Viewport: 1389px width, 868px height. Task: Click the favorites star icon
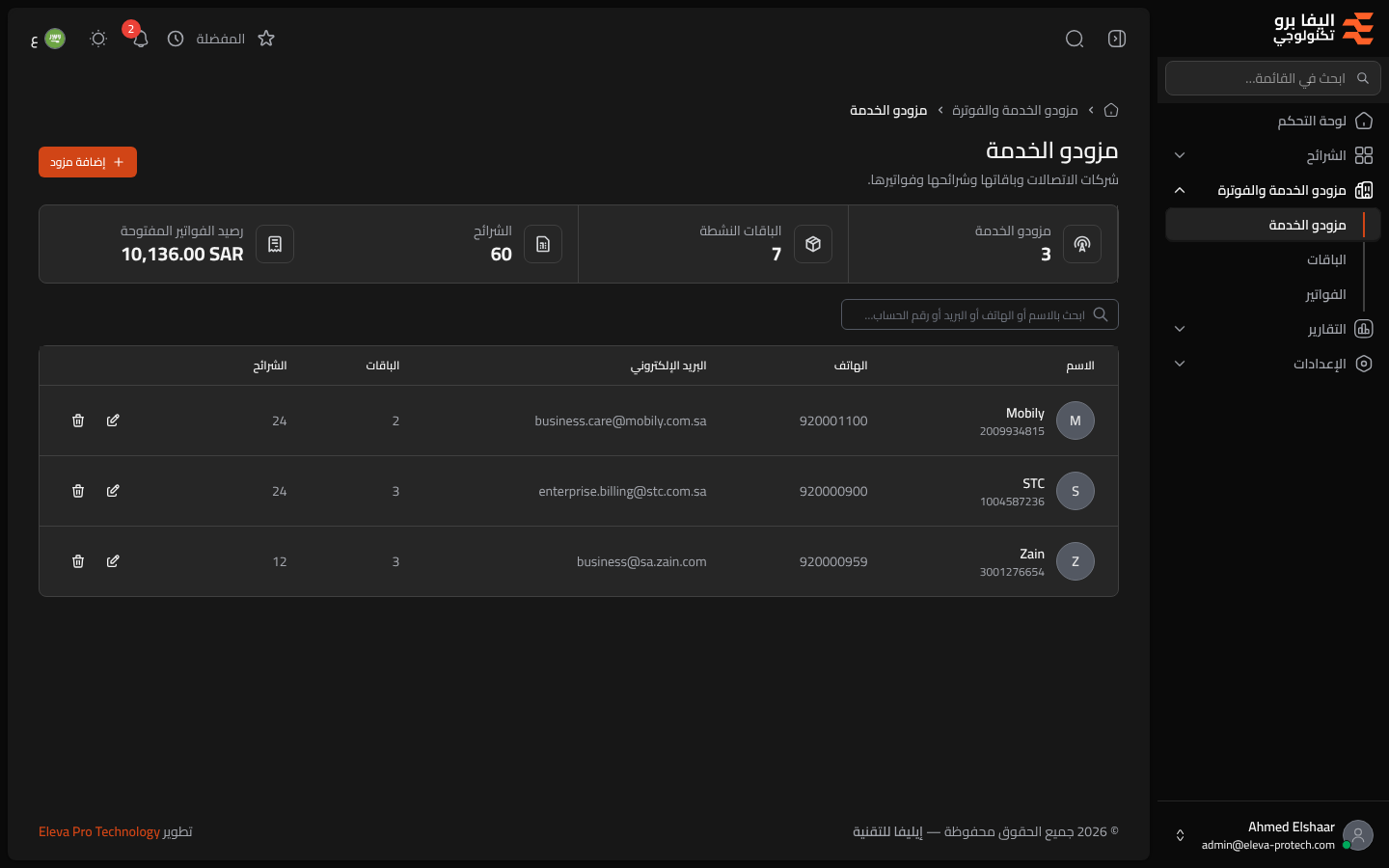click(266, 39)
